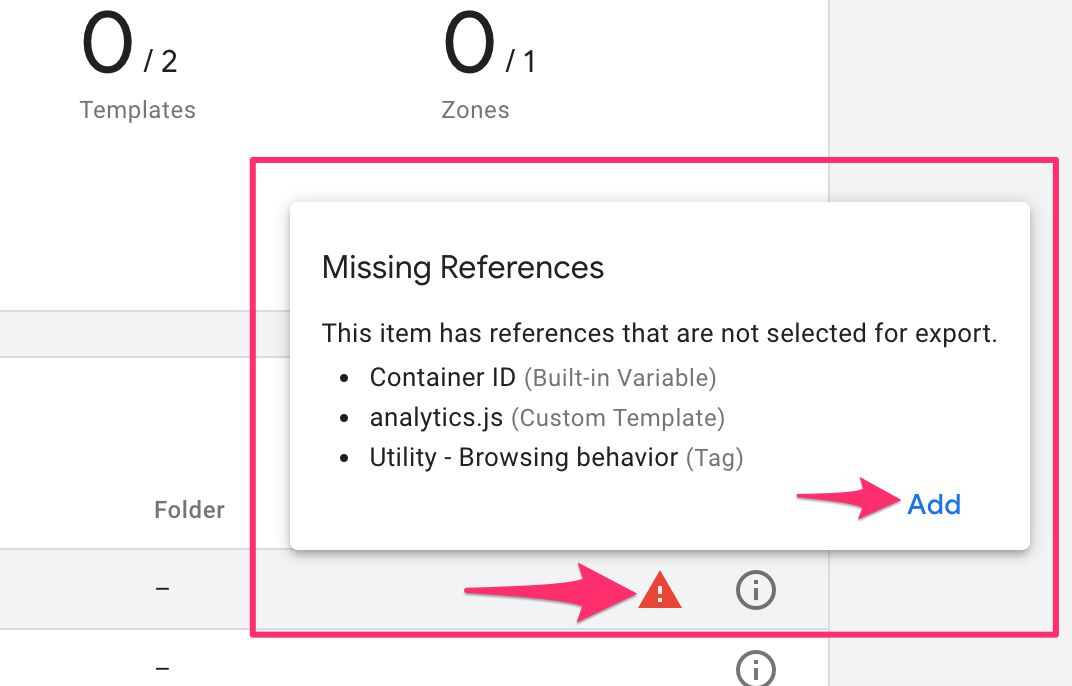Screen dimensions: 1072x686
Task: Add the missing references to export
Action: tap(934, 505)
